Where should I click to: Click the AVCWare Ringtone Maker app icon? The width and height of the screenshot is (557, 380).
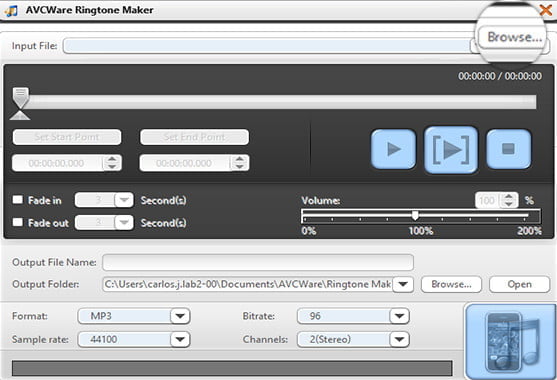pos(11,10)
